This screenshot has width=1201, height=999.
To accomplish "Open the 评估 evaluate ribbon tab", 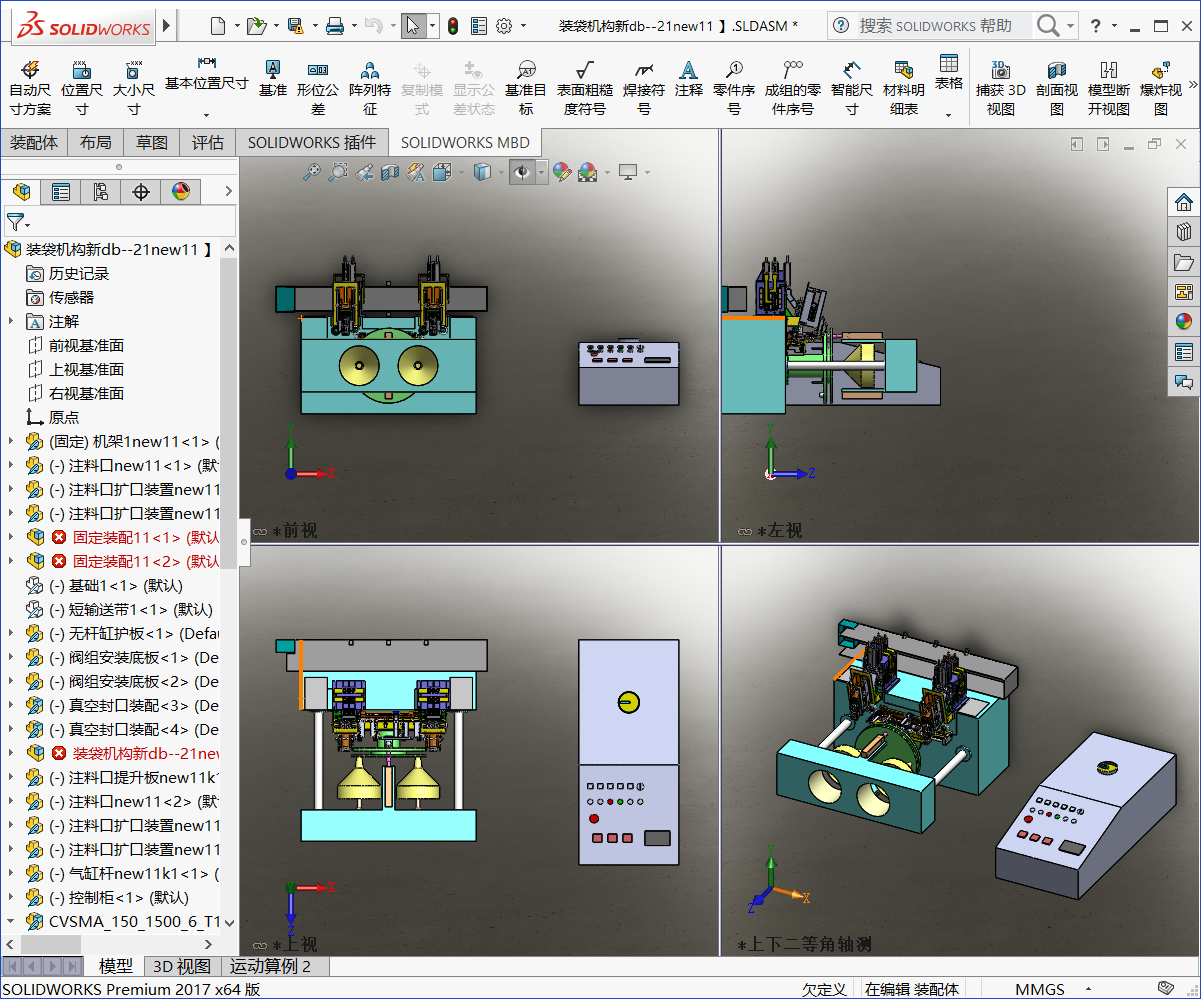I will (x=208, y=142).
